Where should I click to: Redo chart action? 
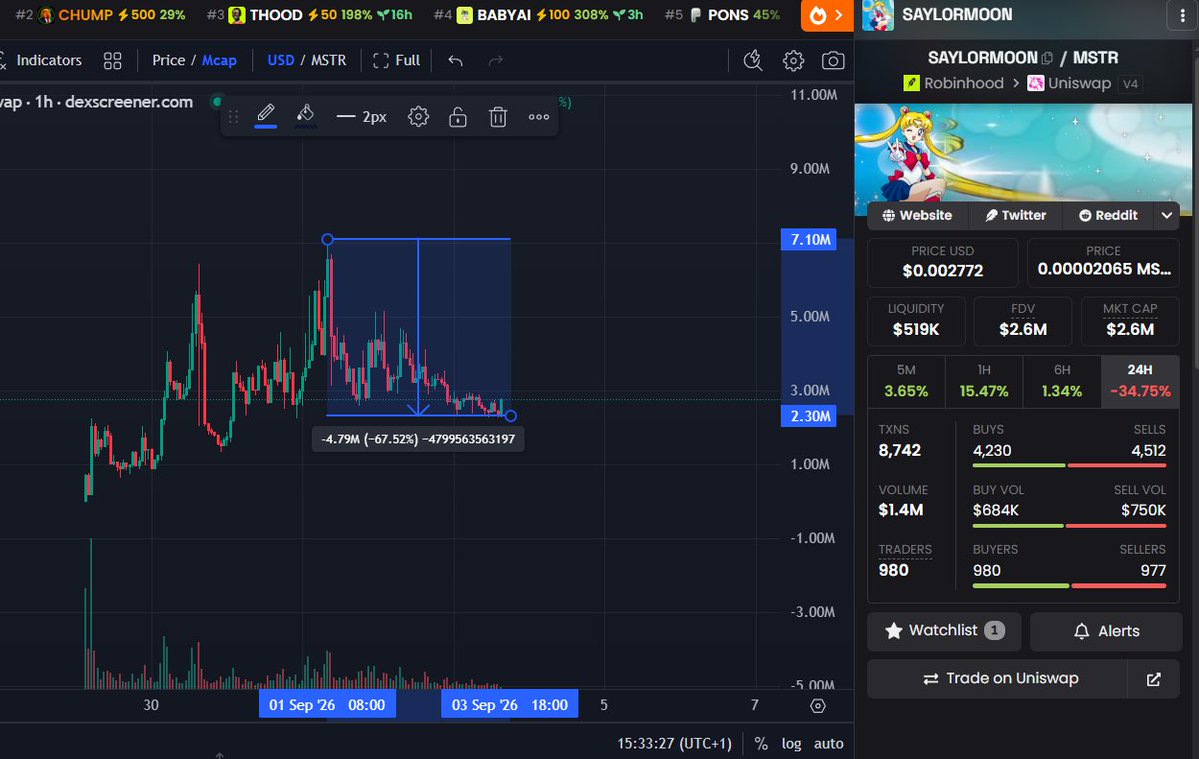coord(496,60)
